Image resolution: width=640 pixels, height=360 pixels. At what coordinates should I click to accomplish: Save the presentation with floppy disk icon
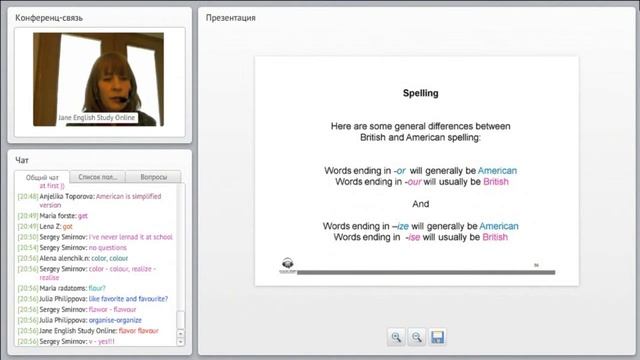click(438, 337)
